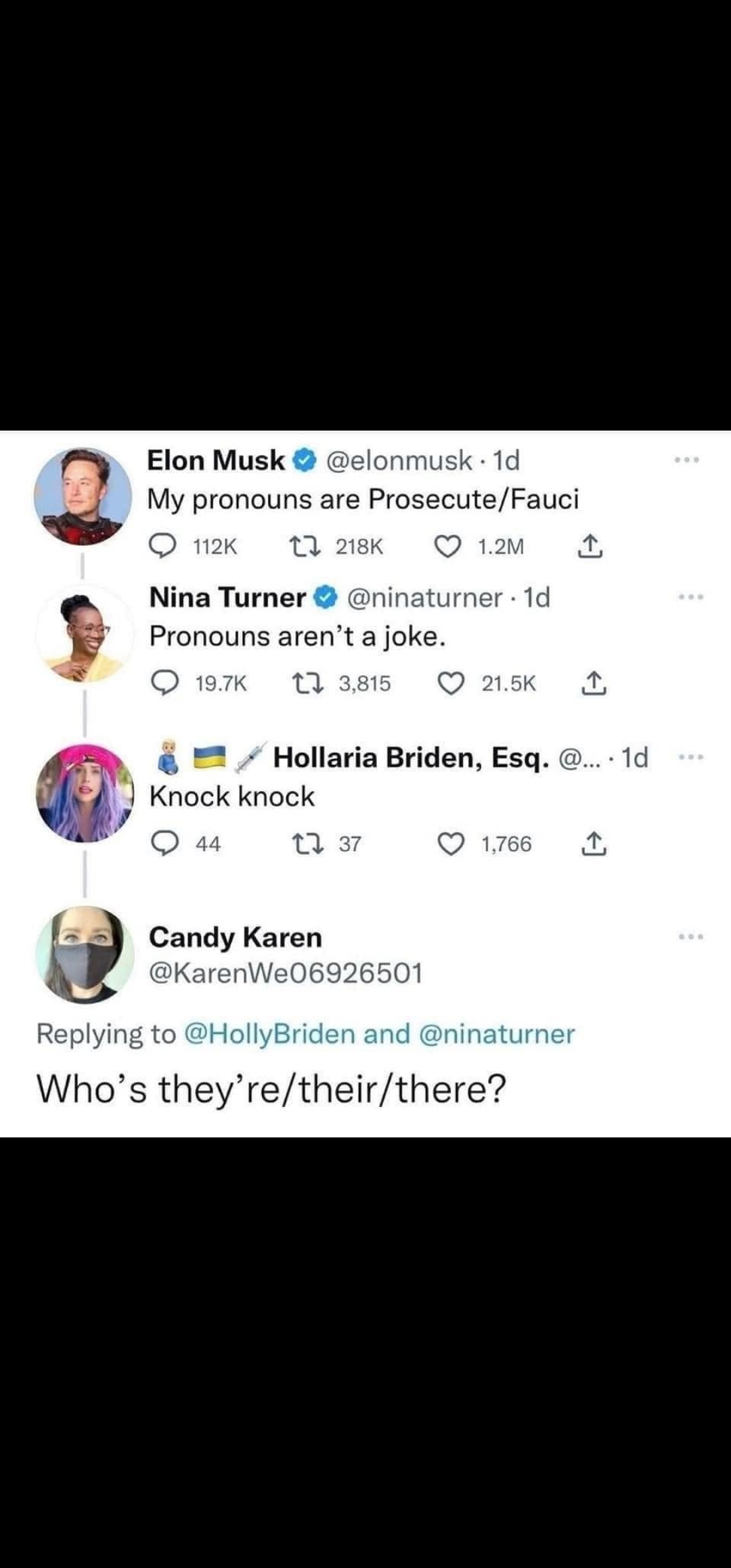Reply to Elon Musk's tweet

tap(163, 546)
